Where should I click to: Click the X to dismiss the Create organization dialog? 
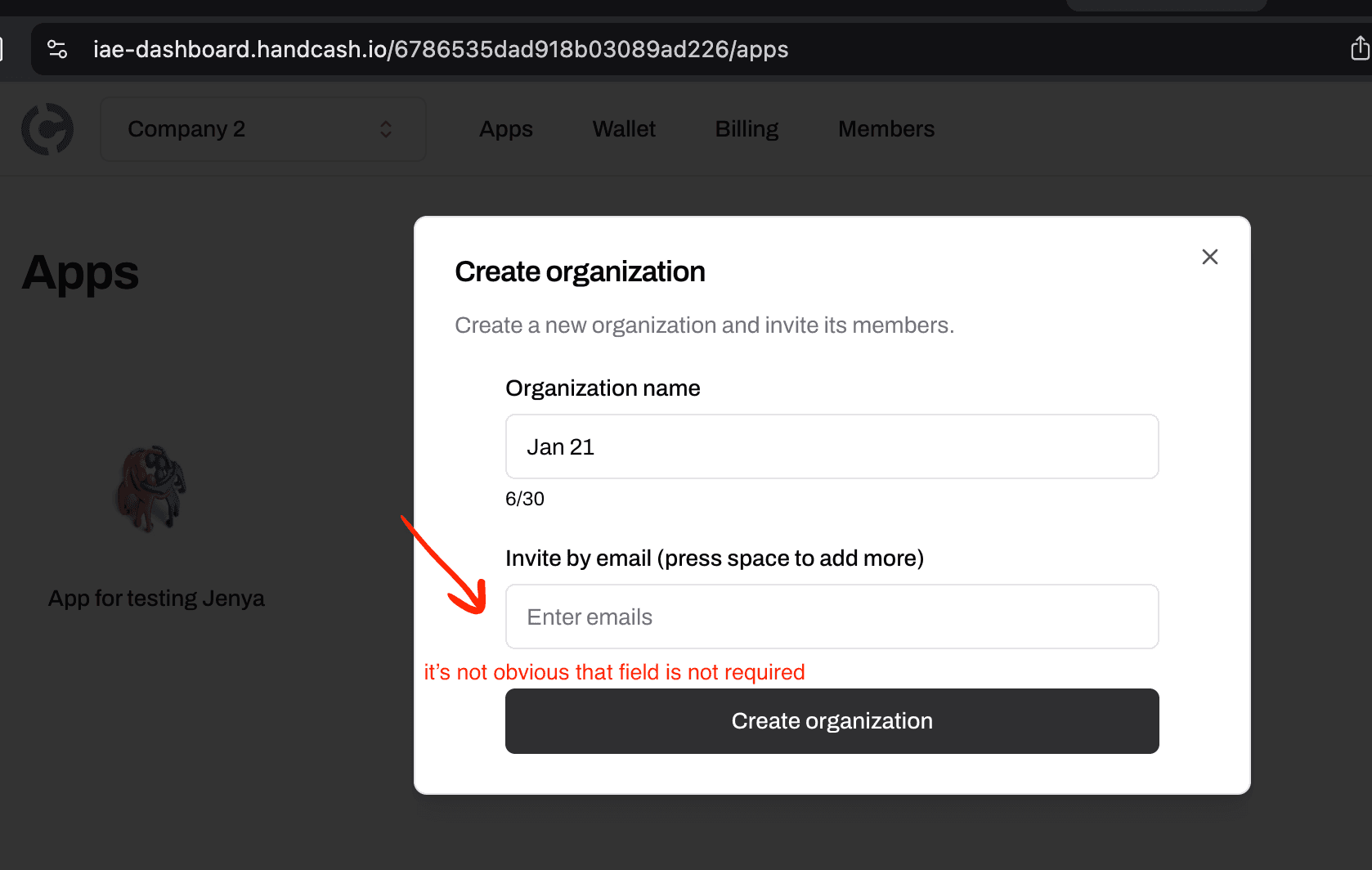tap(1210, 256)
